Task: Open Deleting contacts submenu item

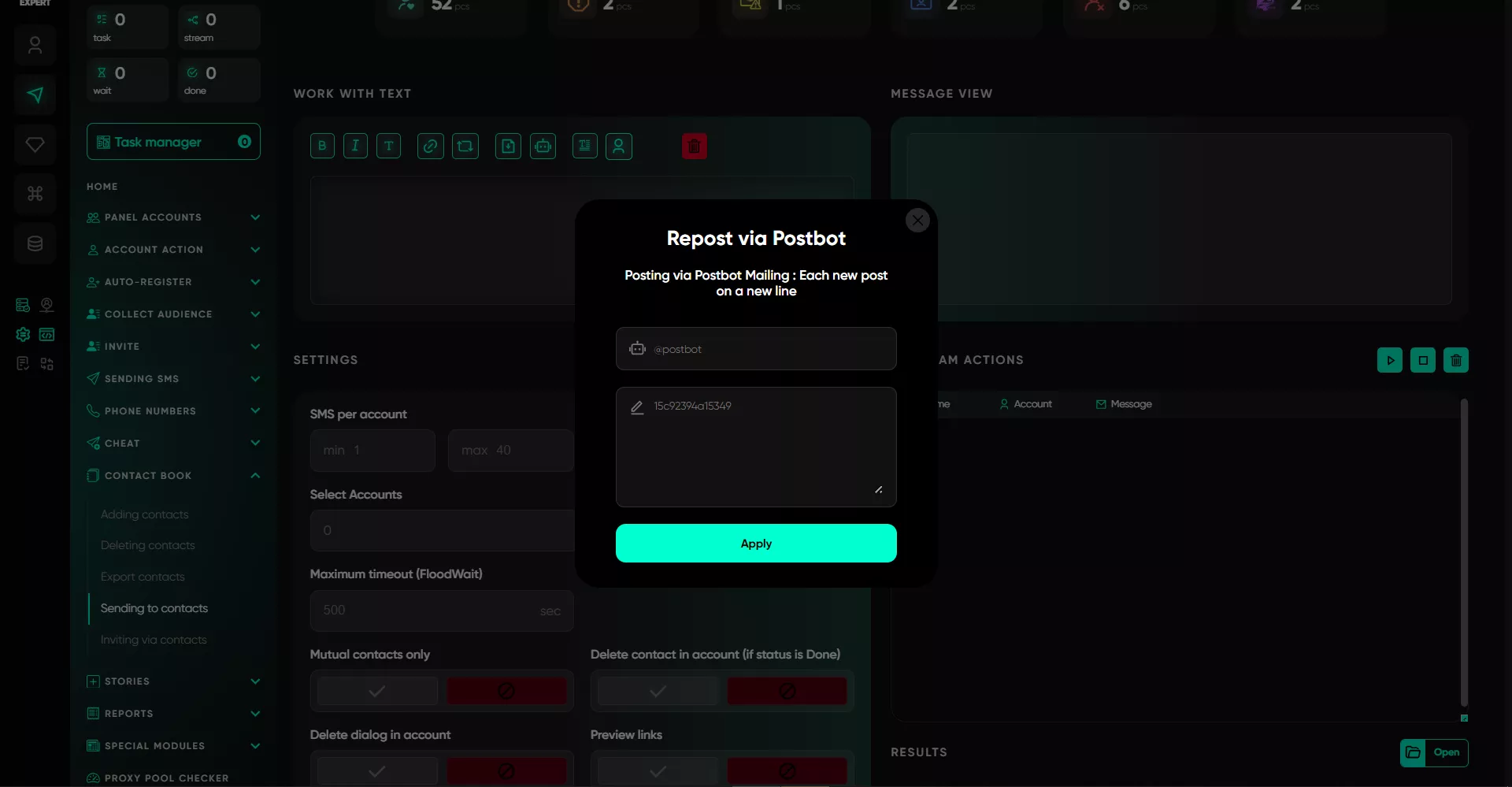Action: pyautogui.click(x=147, y=545)
